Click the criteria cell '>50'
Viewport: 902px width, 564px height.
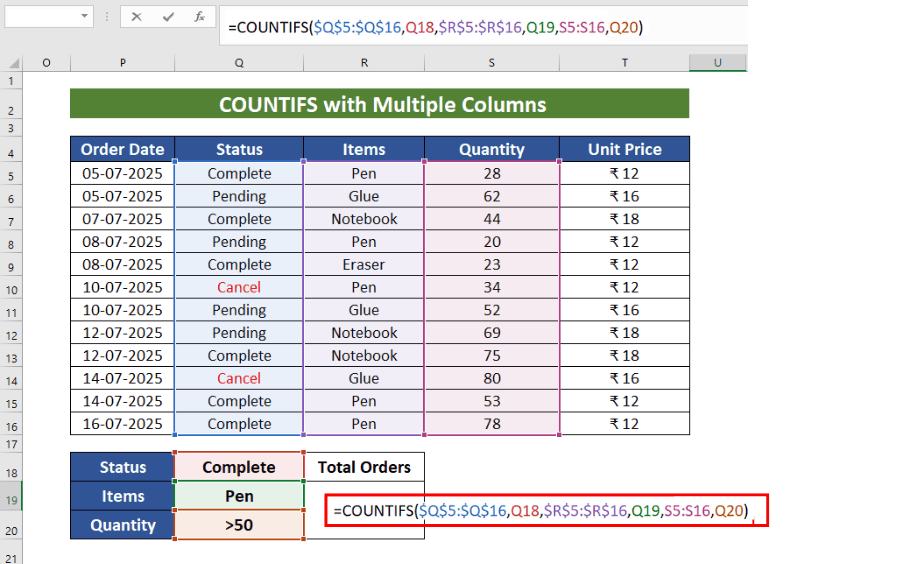tap(239, 525)
